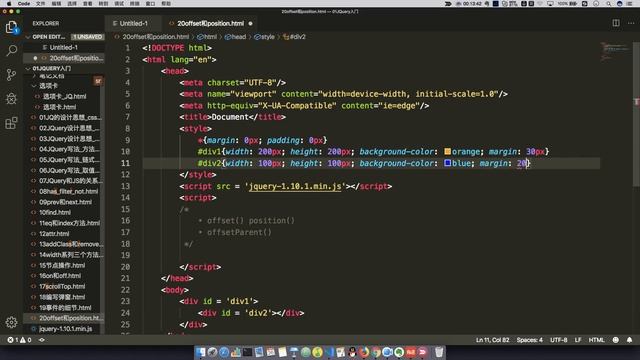Click the Split Editor icon
This screenshot has width=640, height=360.
coord(616,23)
